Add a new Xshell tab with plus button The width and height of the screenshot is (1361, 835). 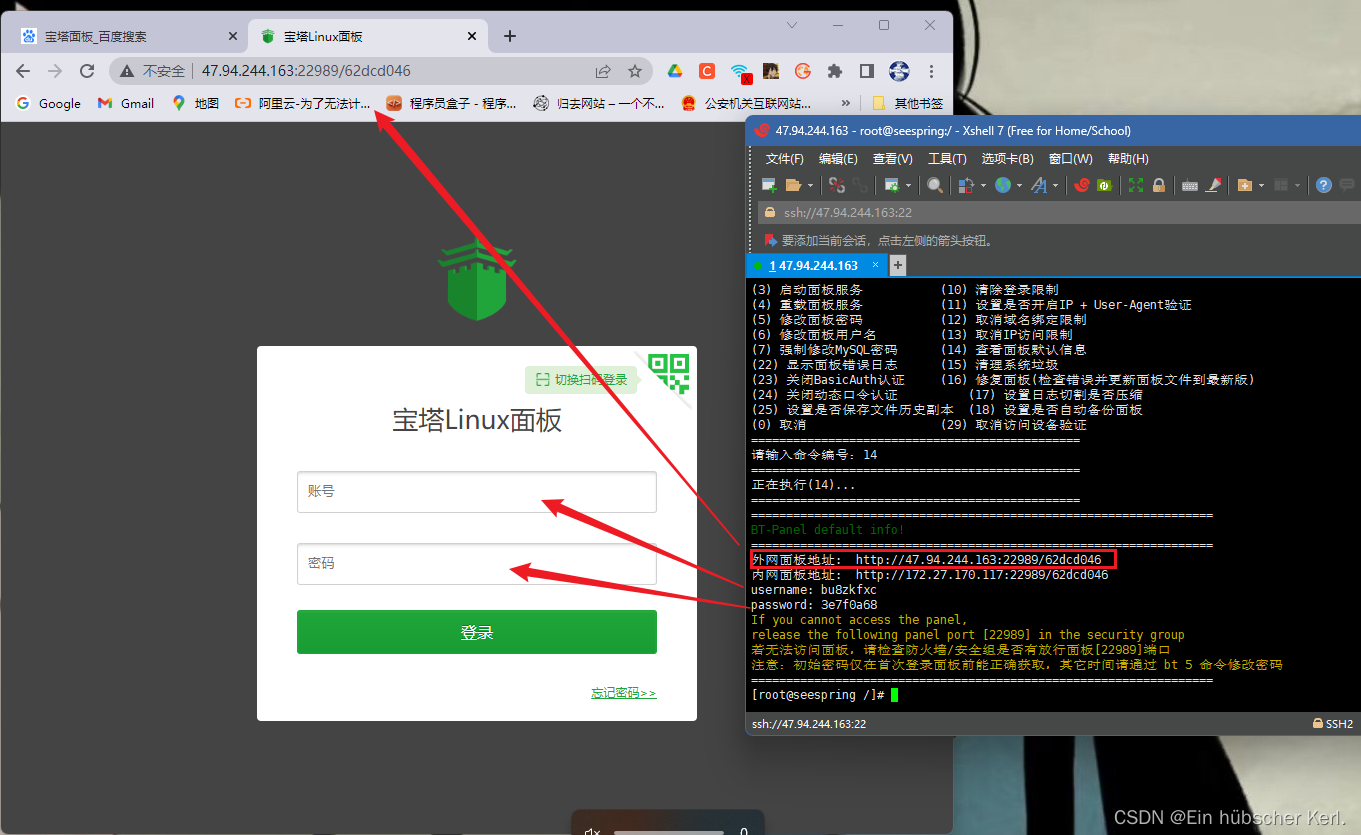[x=897, y=265]
